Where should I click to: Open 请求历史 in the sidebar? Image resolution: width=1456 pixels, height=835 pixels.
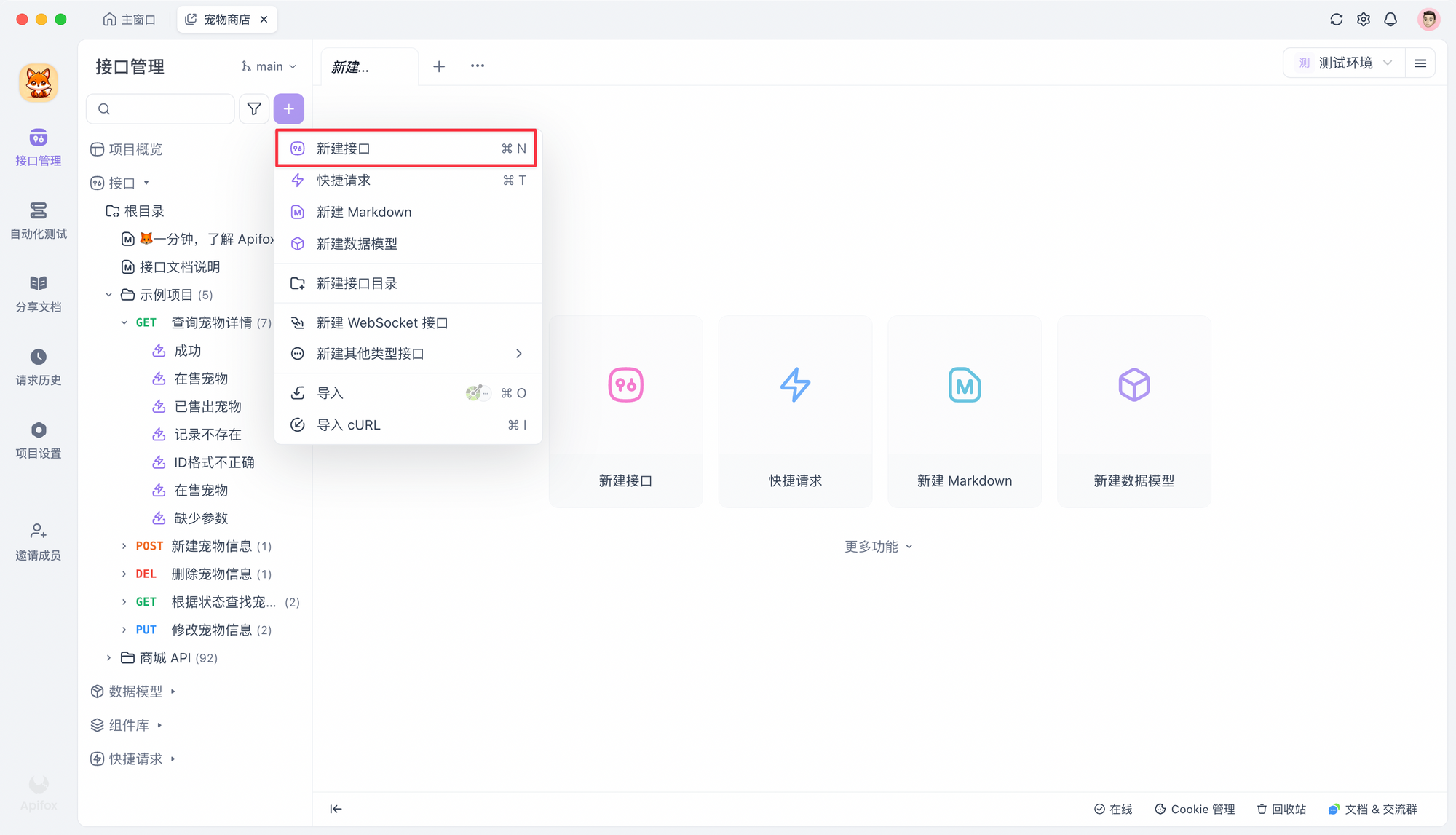[39, 368]
